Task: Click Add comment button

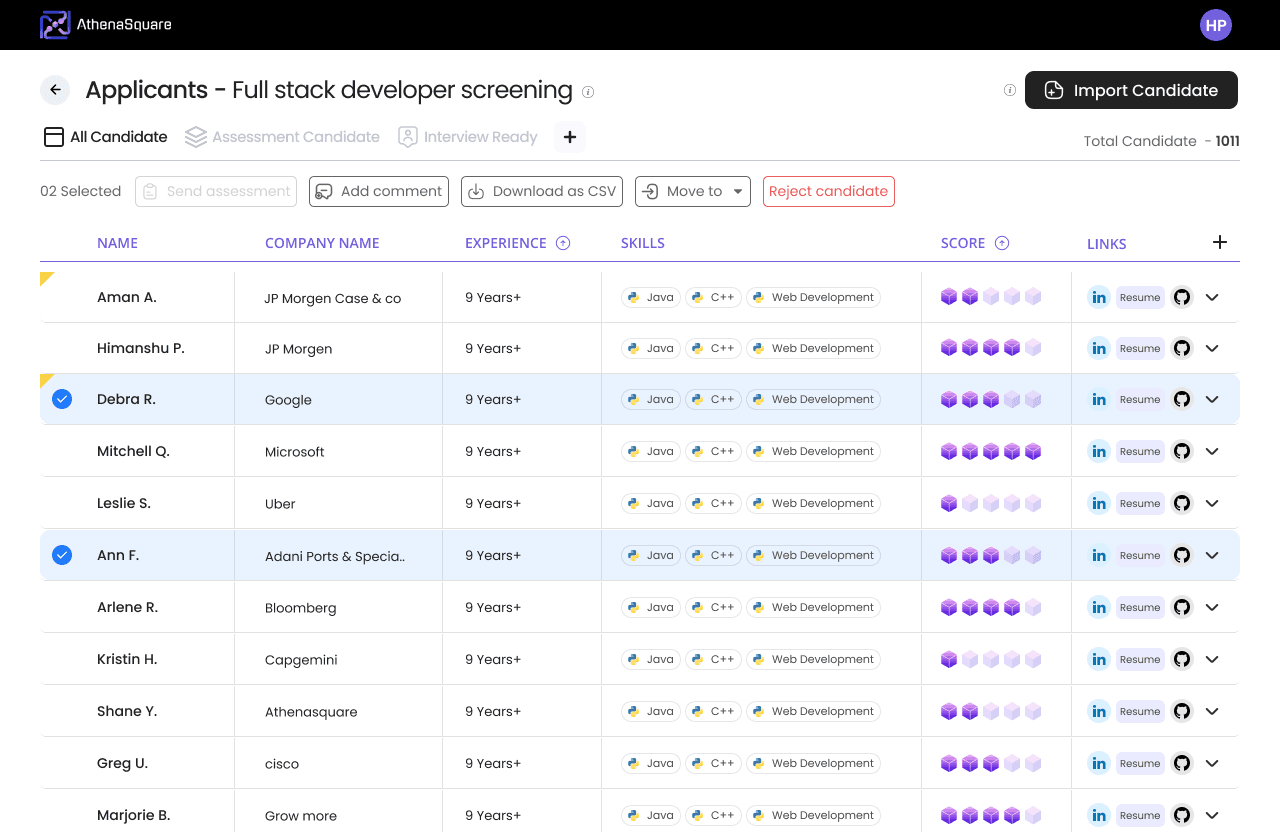Action: point(379,191)
